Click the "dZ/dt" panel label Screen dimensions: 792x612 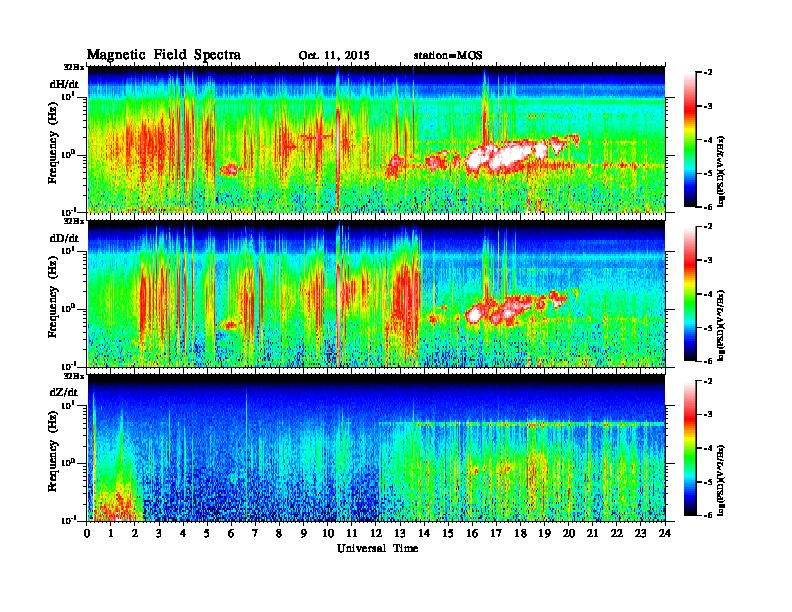point(64,392)
